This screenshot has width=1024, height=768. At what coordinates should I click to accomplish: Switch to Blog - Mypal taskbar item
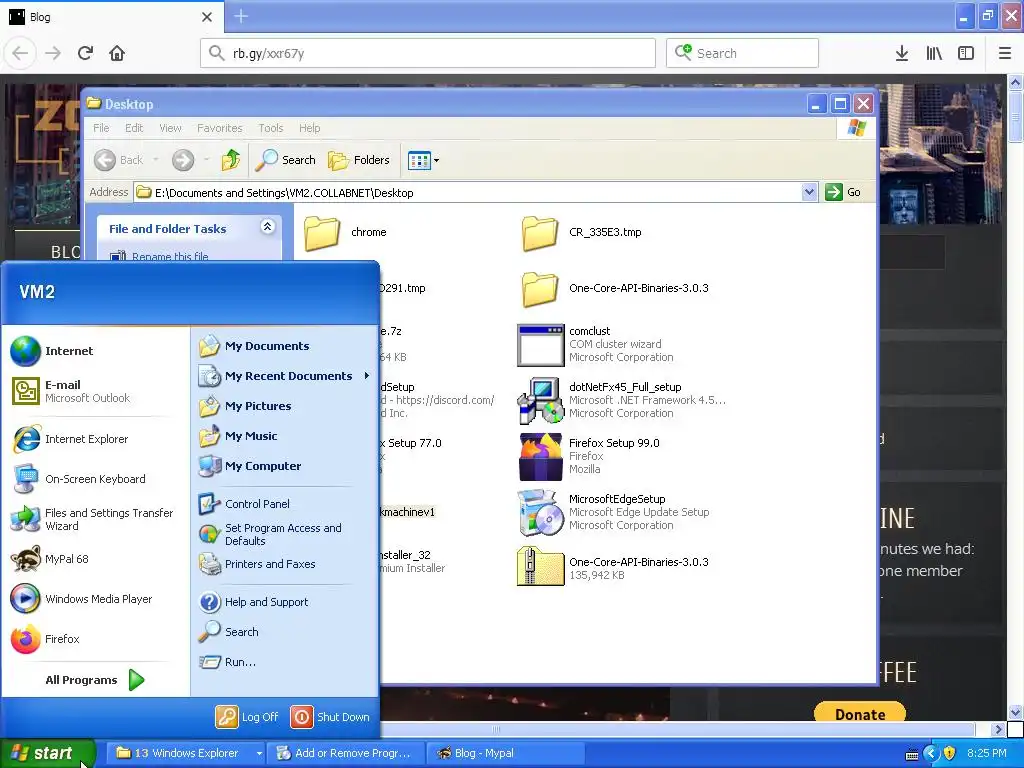[504, 753]
